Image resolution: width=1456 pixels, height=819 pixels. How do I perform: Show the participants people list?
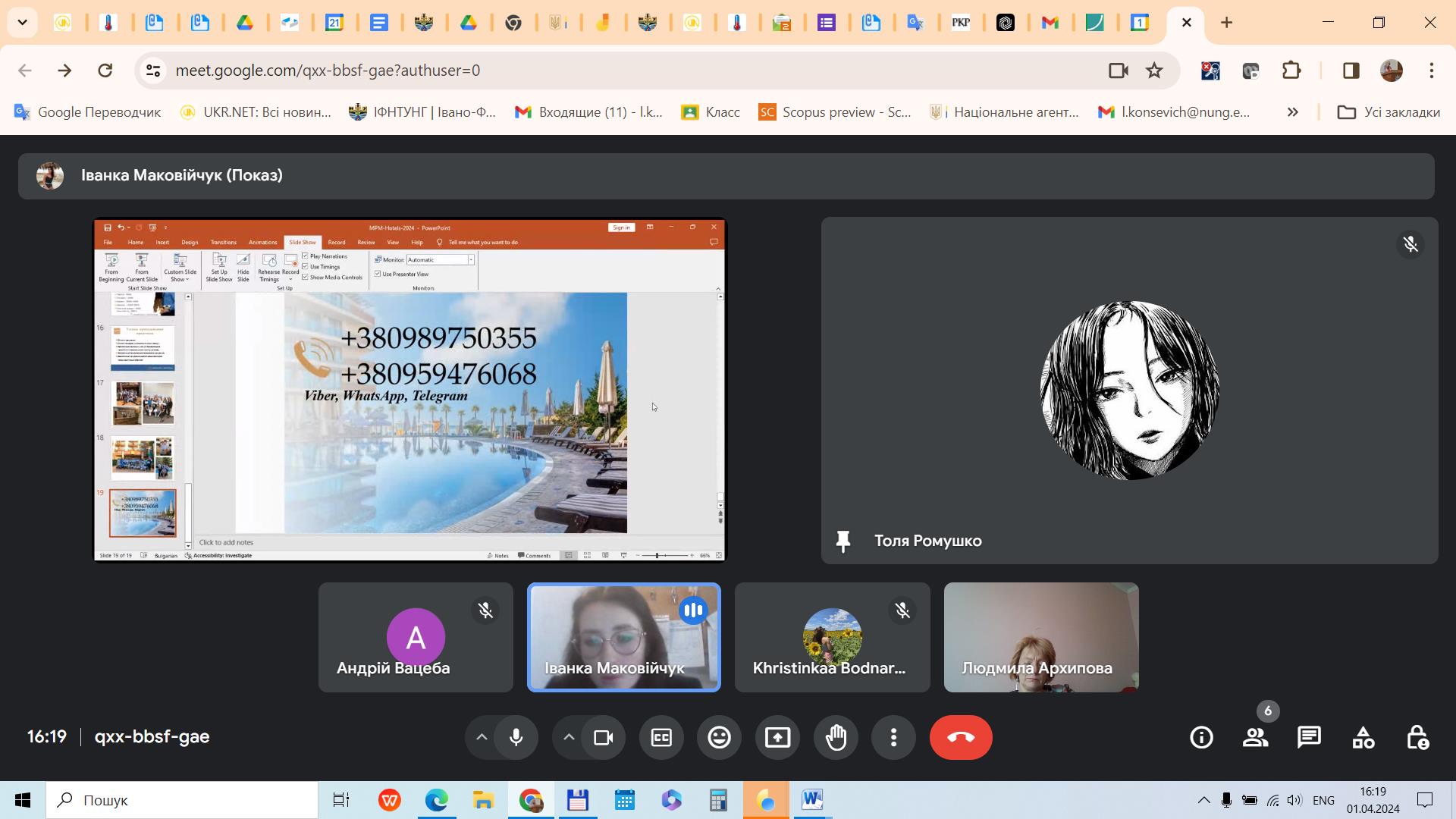[x=1255, y=737]
